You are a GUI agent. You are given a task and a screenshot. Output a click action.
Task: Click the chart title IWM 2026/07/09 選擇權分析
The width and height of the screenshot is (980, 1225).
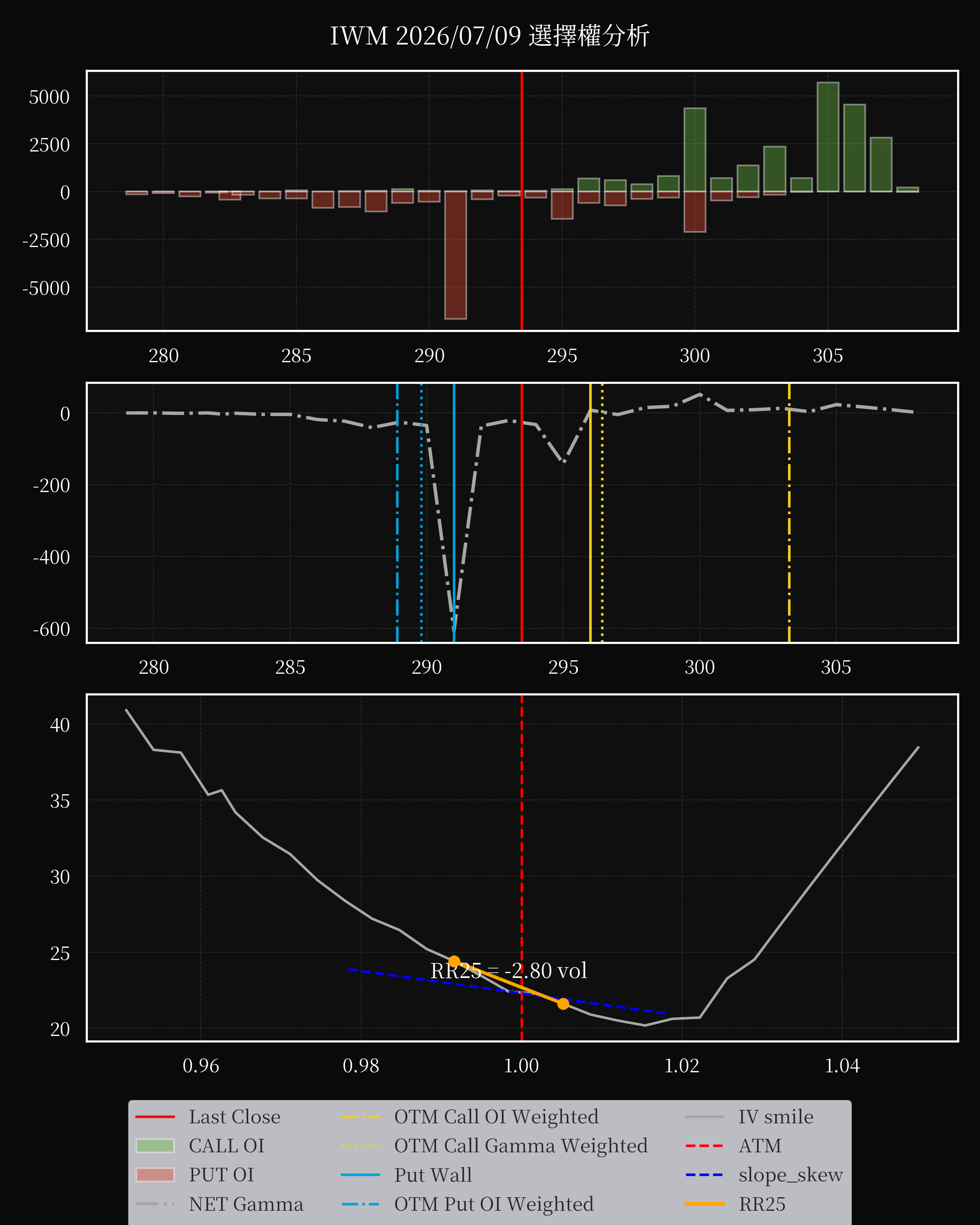pos(490,36)
